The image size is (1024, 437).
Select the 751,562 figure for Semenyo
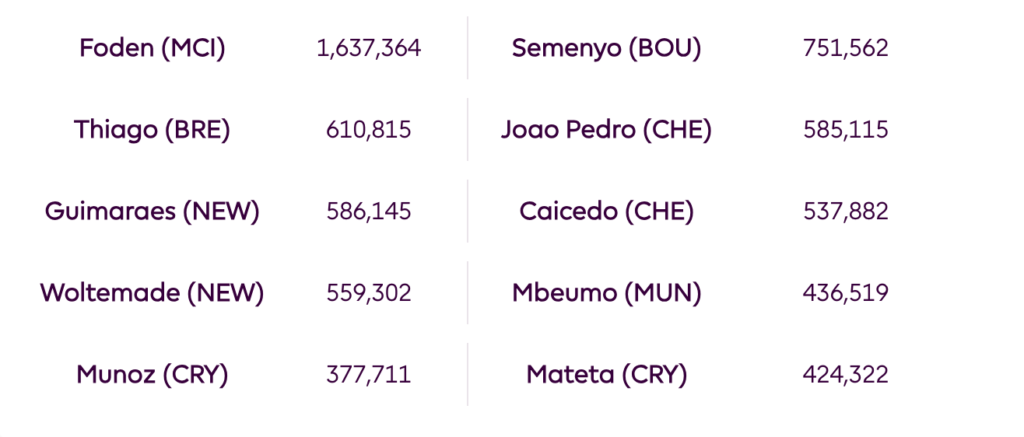pyautogui.click(x=845, y=48)
